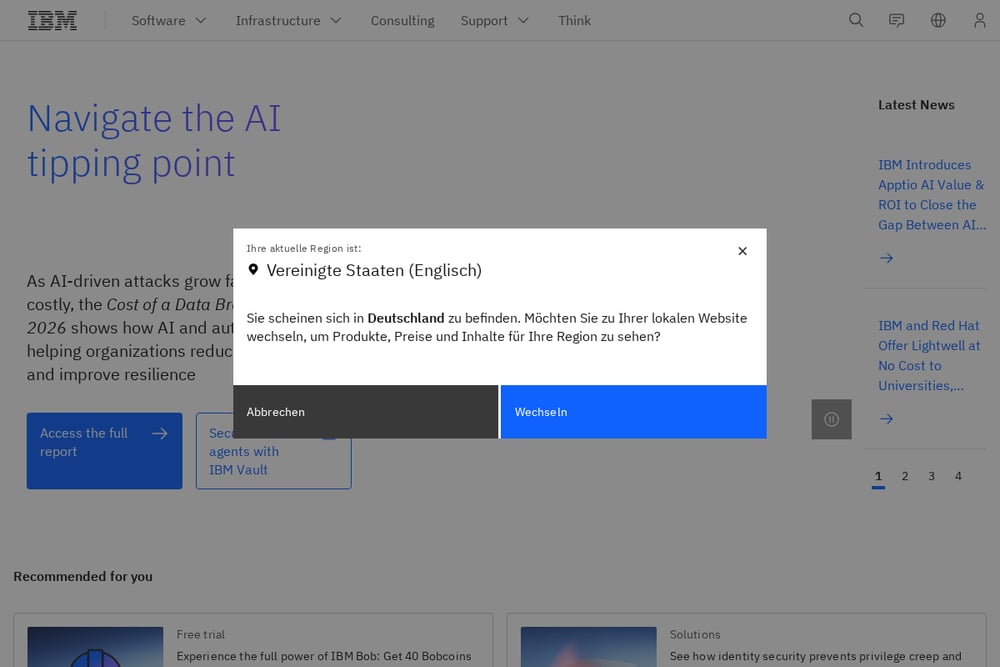Viewport: 1000px width, 667px height.
Task: Click Vereinigte Staaten (Englisch) region text
Action: pyautogui.click(x=374, y=270)
